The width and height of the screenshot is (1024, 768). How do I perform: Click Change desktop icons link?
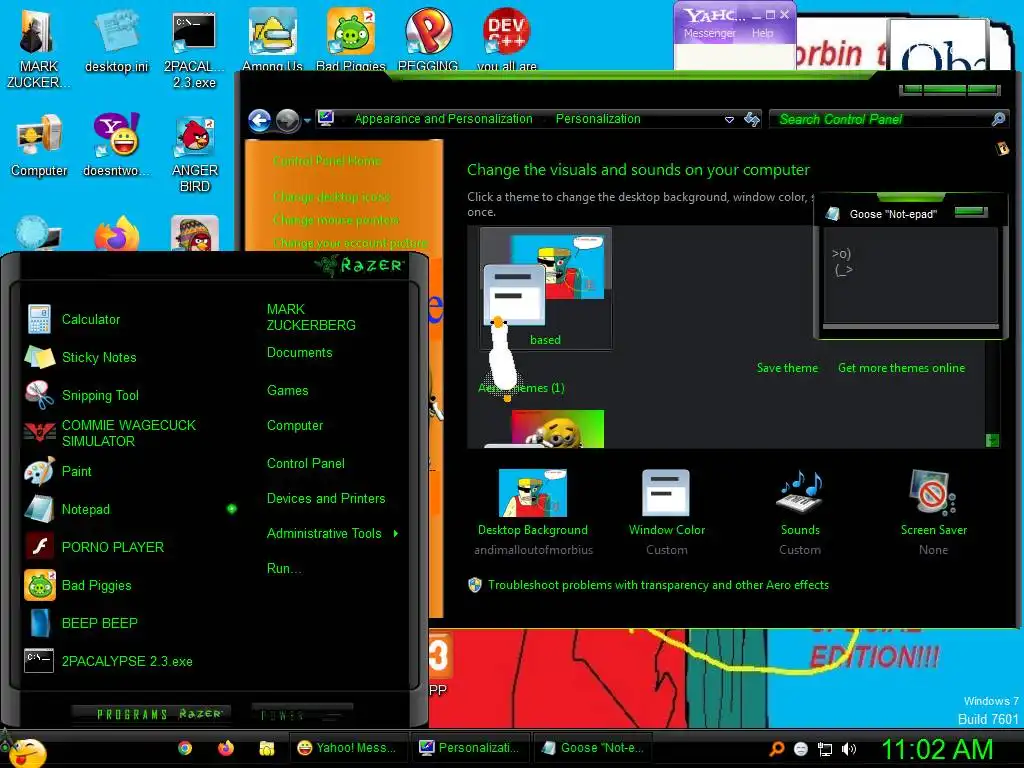pos(331,197)
